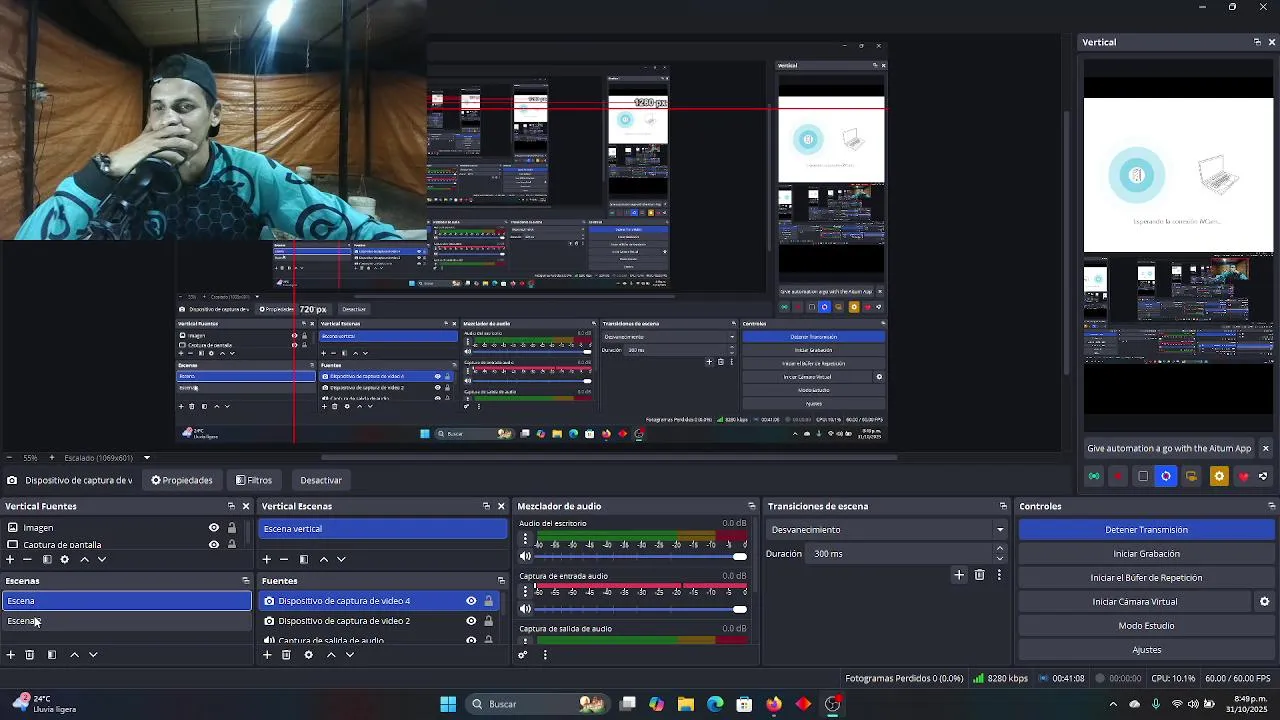Enable Modo Estudio
1280x720 pixels.
point(1146,626)
